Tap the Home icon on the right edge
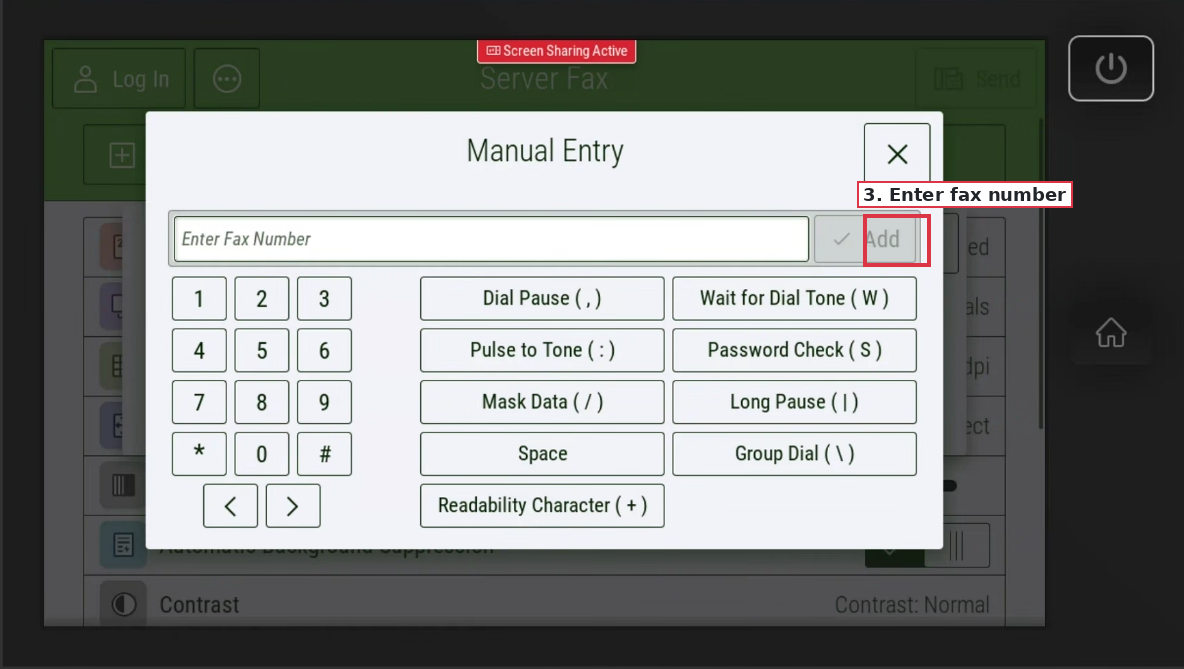The height and width of the screenshot is (669, 1184). tap(1111, 333)
